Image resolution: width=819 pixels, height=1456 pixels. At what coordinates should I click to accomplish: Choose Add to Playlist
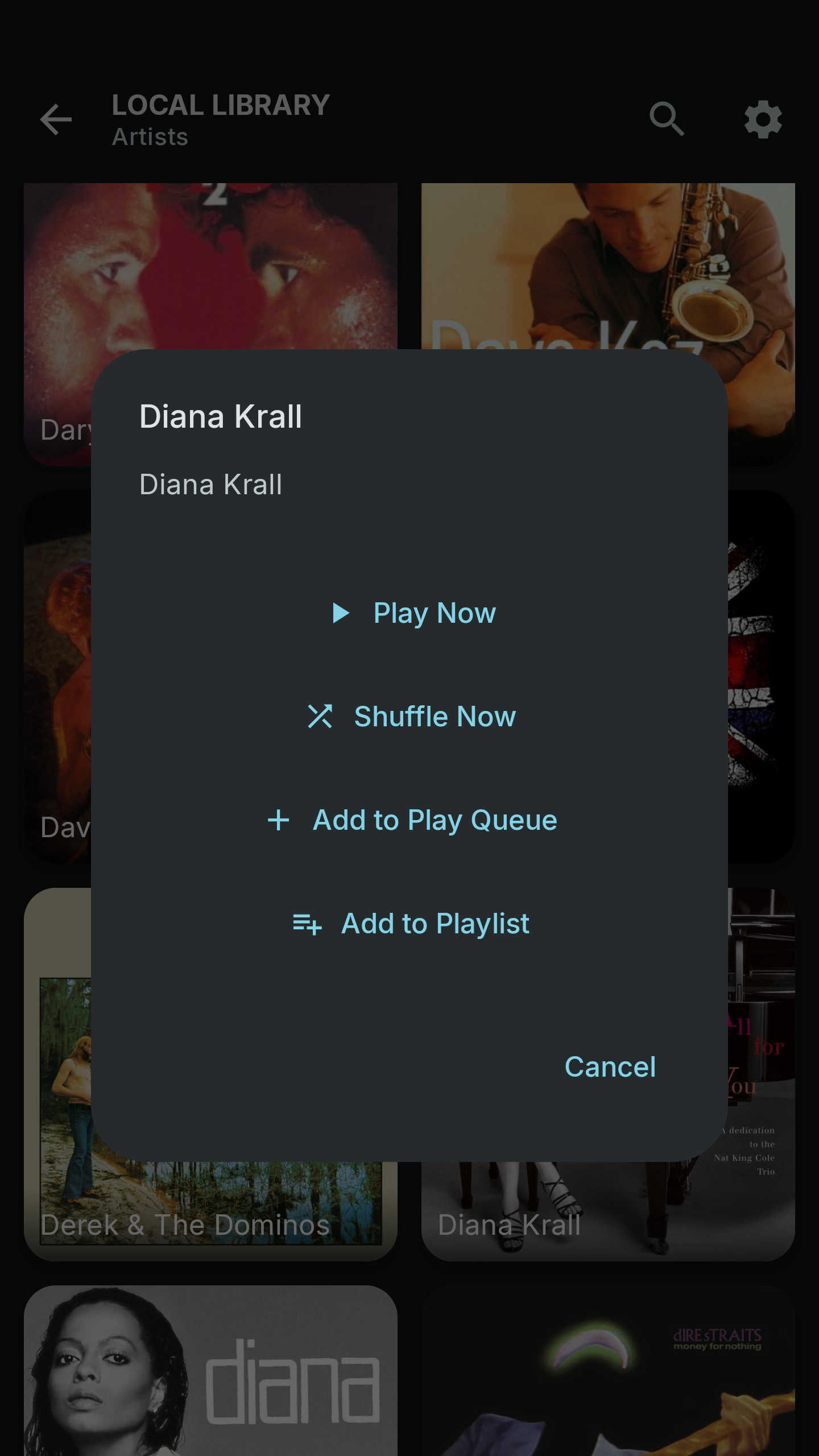coord(436,924)
